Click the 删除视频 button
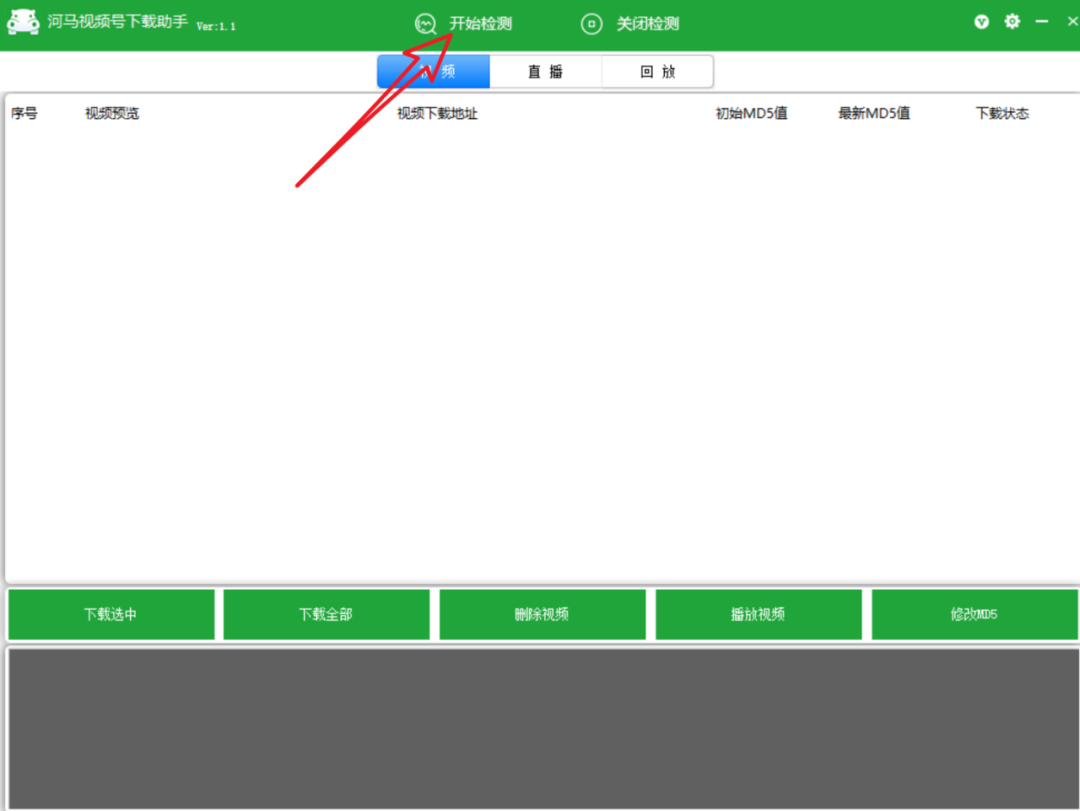The width and height of the screenshot is (1080, 811). [542, 614]
